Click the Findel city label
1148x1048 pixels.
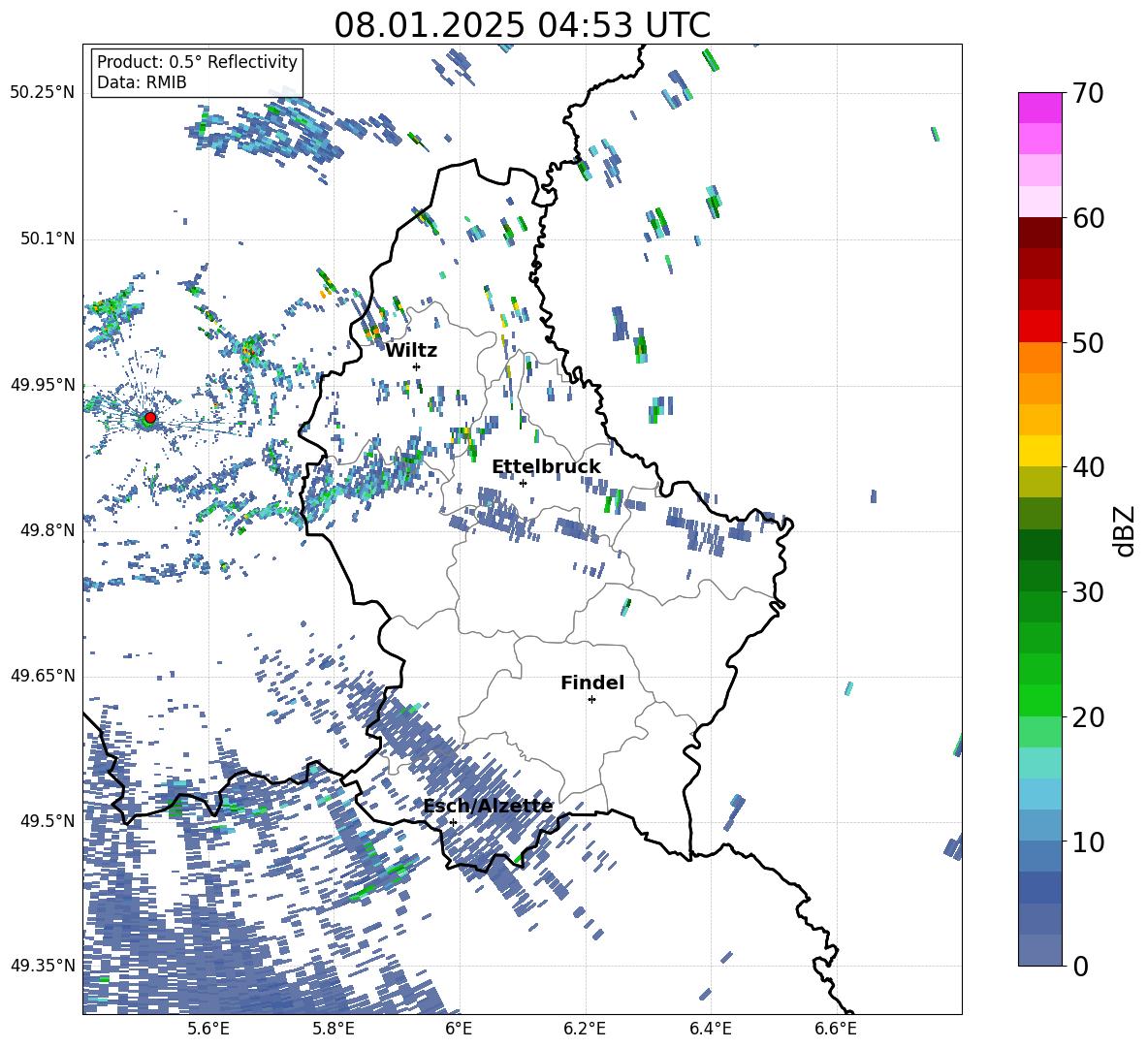(592, 683)
